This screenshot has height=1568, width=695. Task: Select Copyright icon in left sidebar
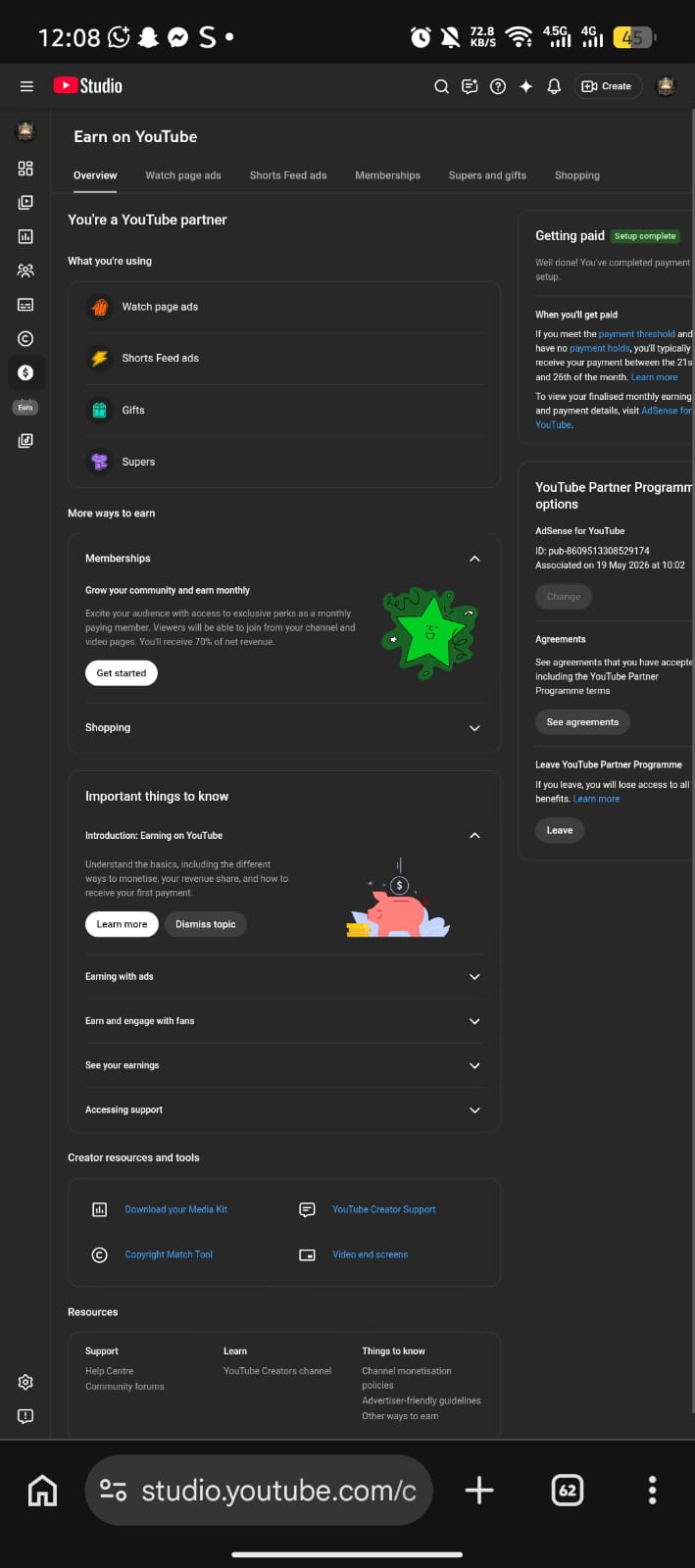pyautogui.click(x=25, y=338)
